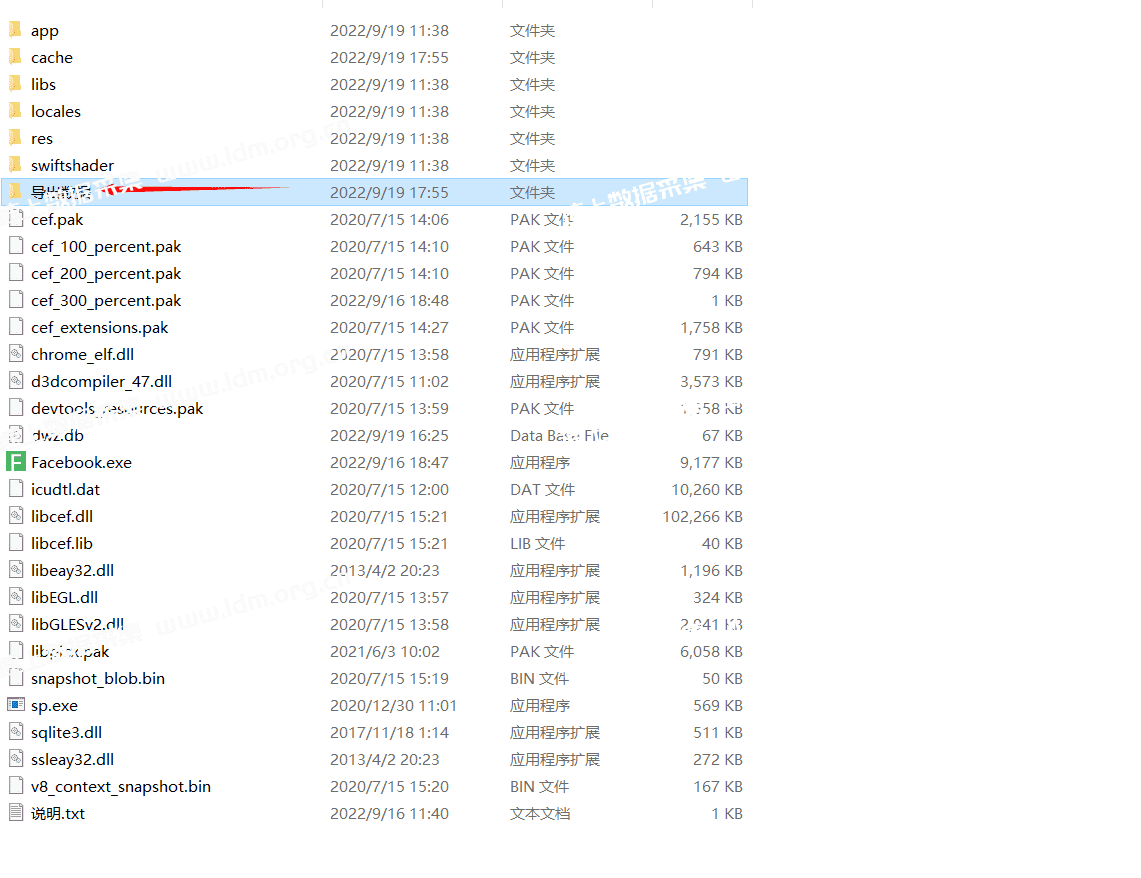1141x878 pixels.
Task: Click the green Facebook.exe application icon
Action: tap(16, 462)
